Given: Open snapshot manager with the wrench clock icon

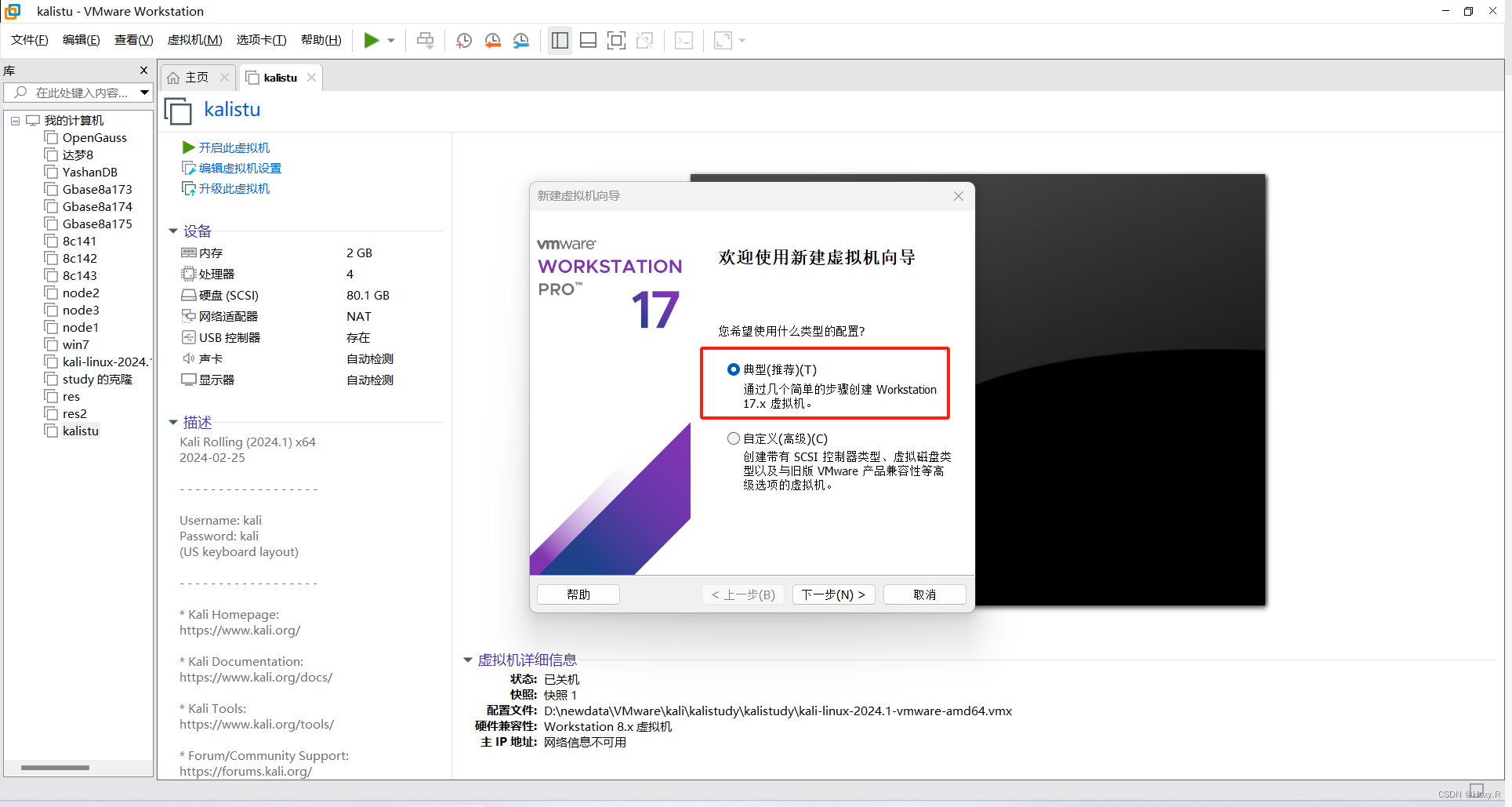Looking at the screenshot, I should (520, 40).
